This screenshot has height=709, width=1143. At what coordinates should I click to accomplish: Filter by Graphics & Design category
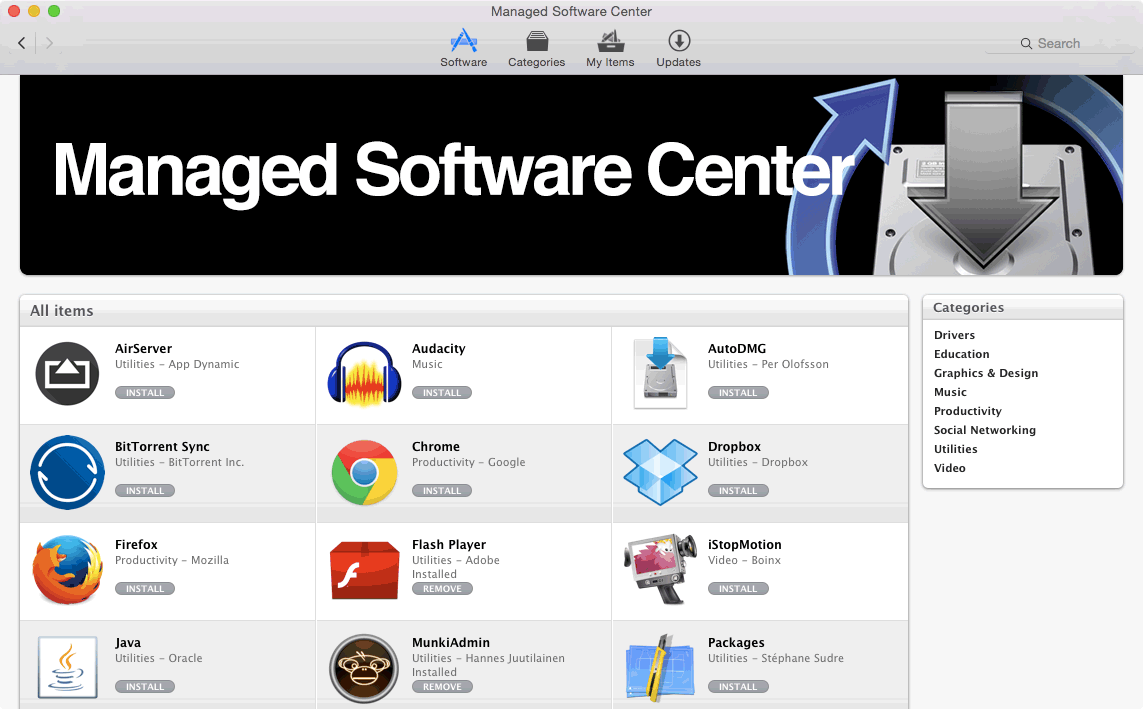(985, 373)
